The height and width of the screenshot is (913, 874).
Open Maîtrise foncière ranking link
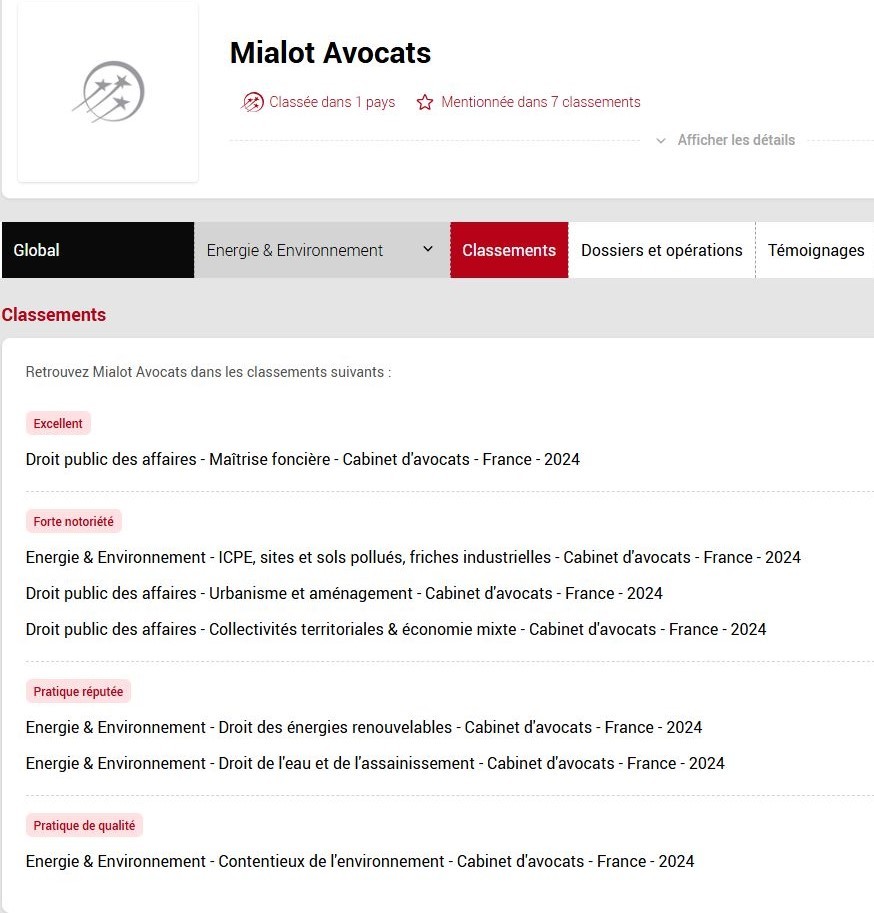(x=302, y=460)
